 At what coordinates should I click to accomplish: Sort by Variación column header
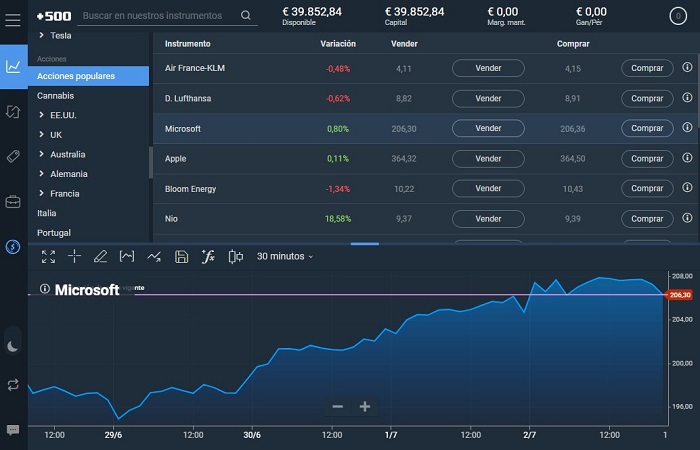[x=338, y=44]
